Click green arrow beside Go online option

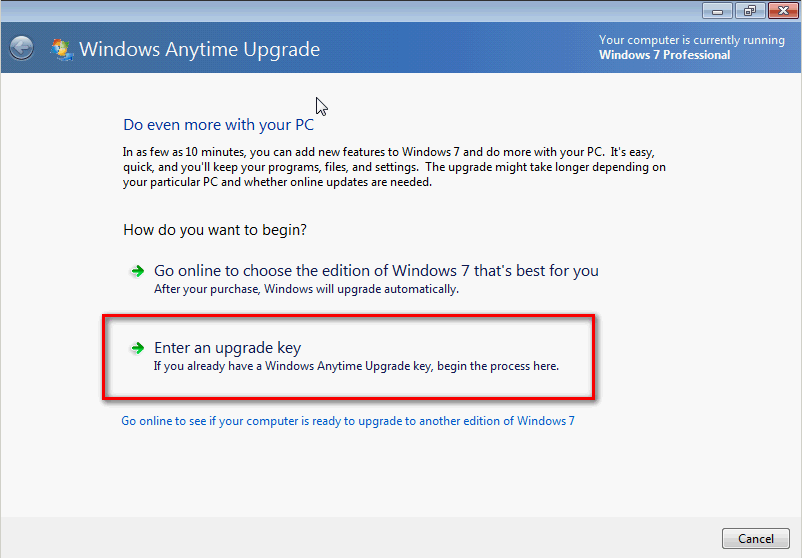137,271
